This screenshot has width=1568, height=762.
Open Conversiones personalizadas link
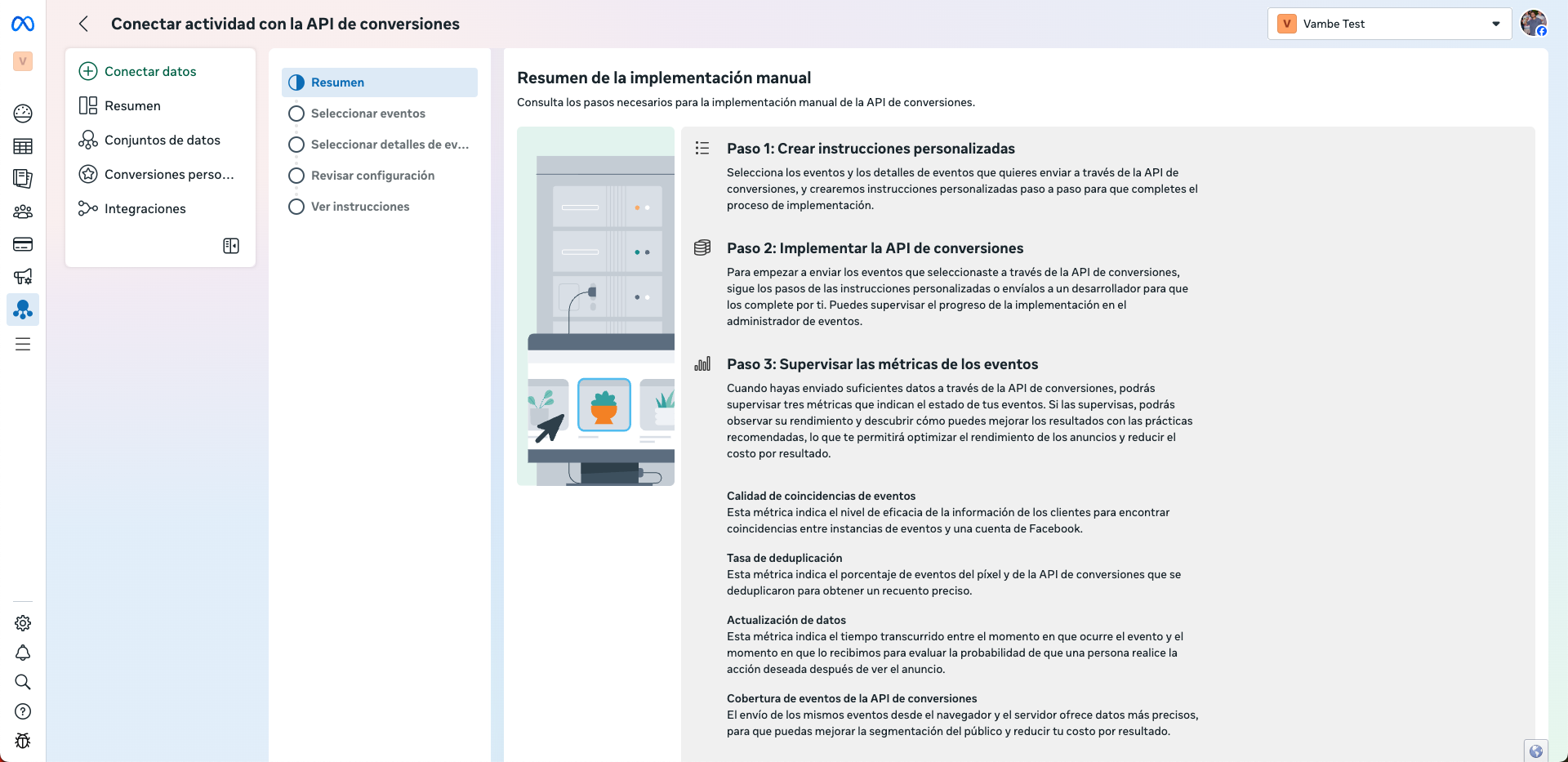click(x=168, y=175)
